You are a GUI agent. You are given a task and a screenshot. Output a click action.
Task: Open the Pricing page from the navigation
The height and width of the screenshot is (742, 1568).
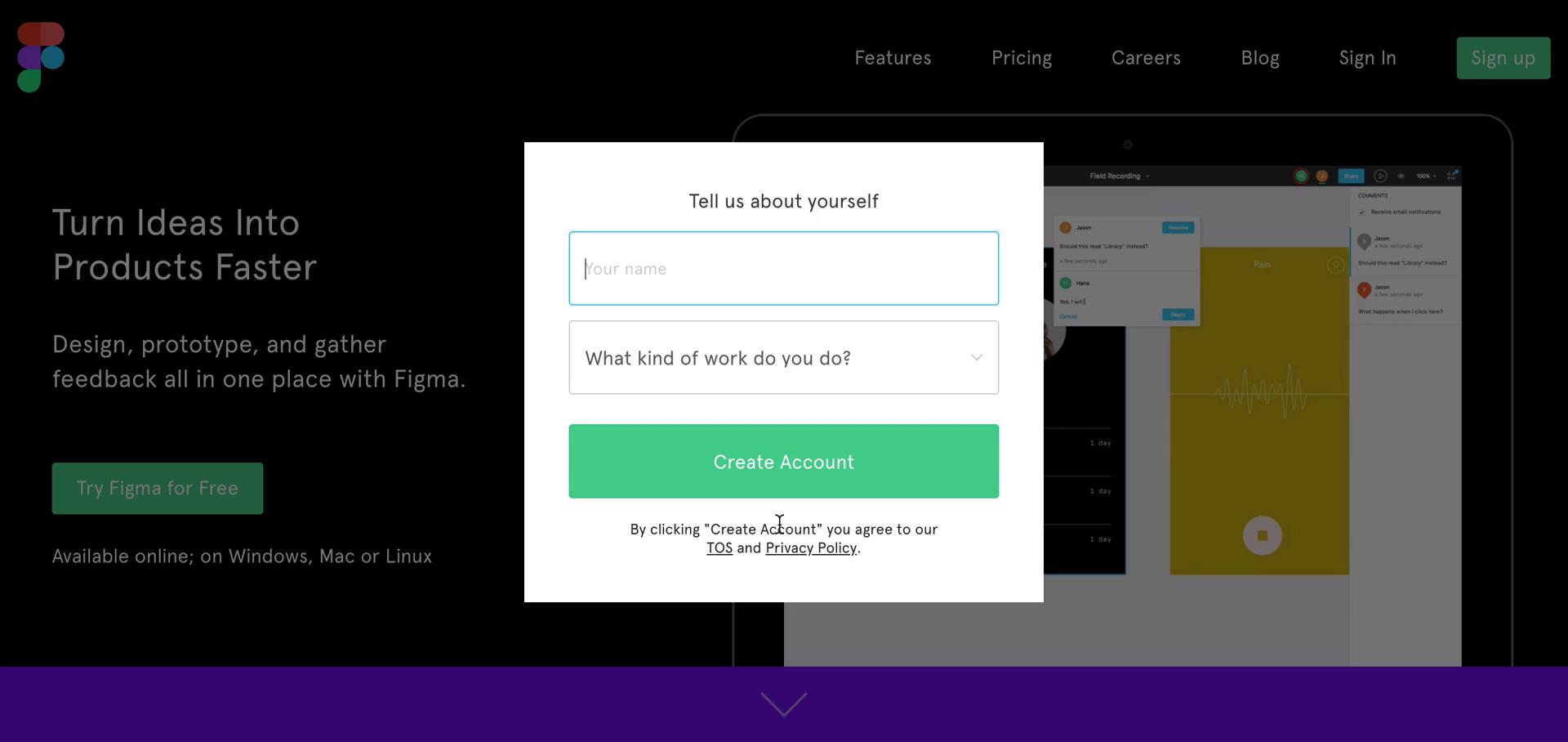[x=1022, y=57]
